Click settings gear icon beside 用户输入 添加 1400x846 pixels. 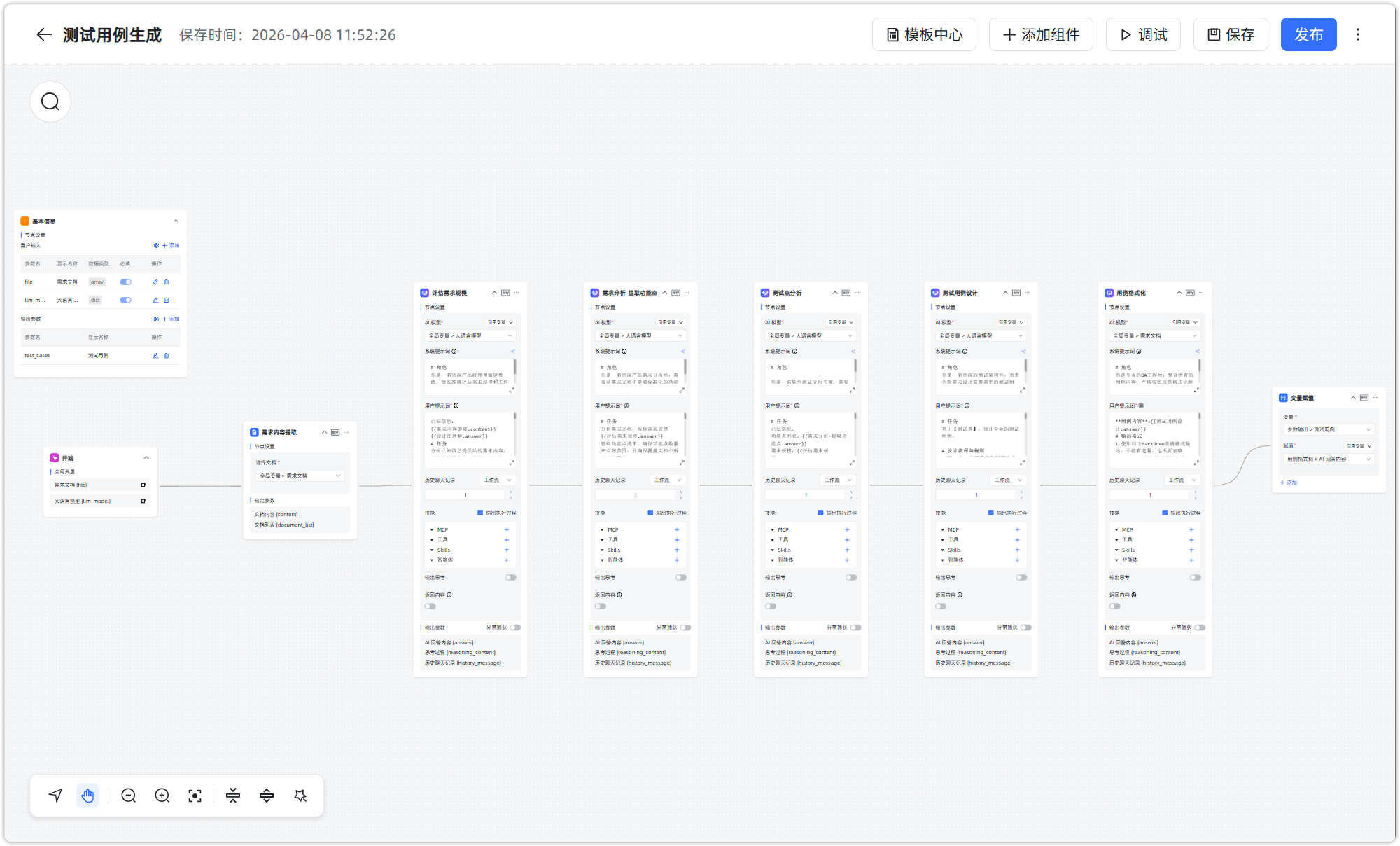(x=156, y=246)
